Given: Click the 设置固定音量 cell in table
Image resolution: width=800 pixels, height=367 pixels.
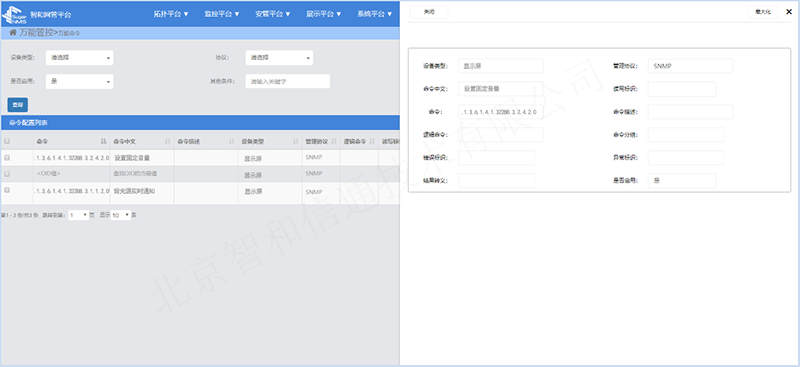Looking at the screenshot, I should [x=142, y=158].
